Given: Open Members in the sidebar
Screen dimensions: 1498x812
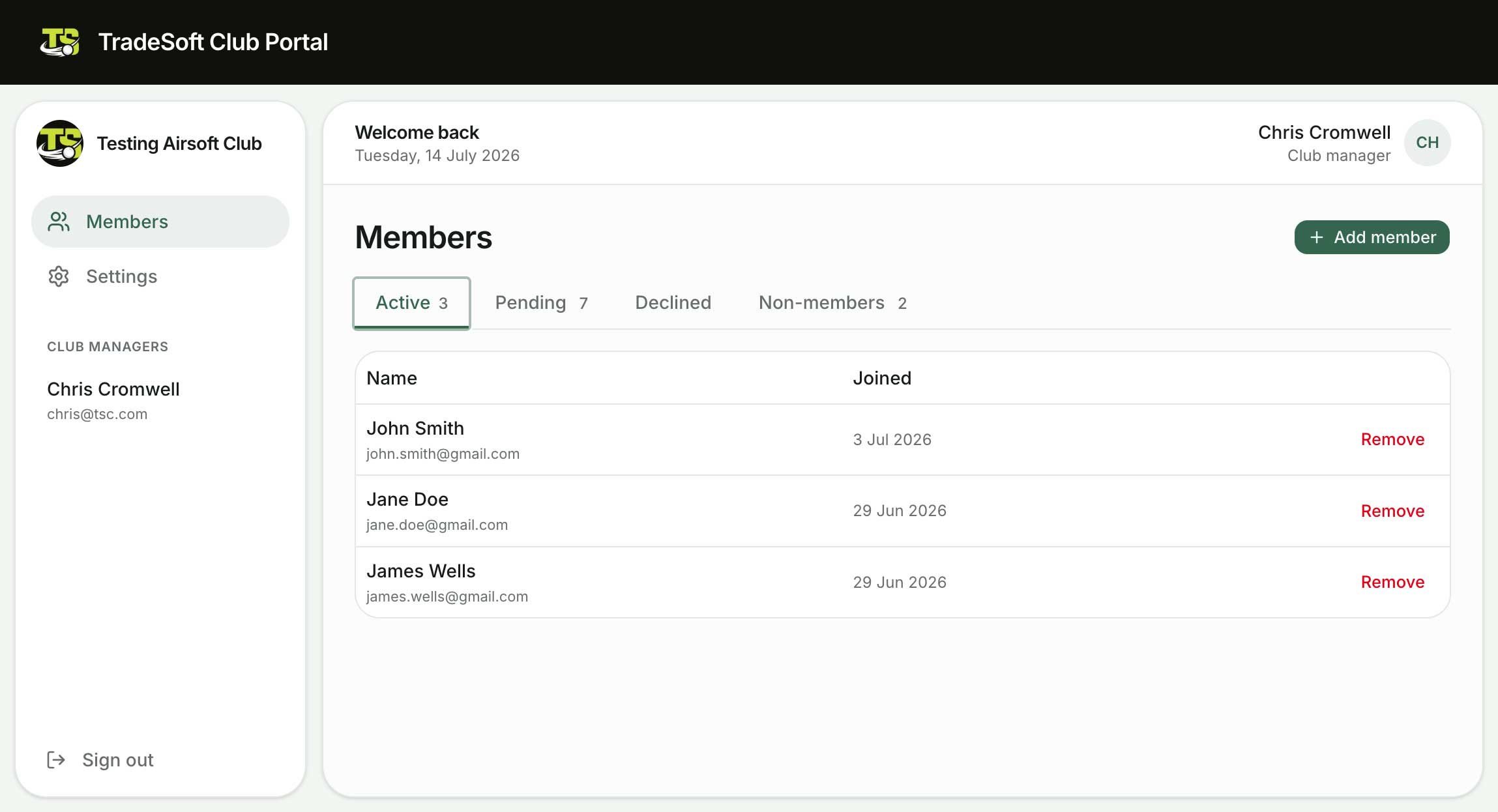Looking at the screenshot, I should coord(160,222).
